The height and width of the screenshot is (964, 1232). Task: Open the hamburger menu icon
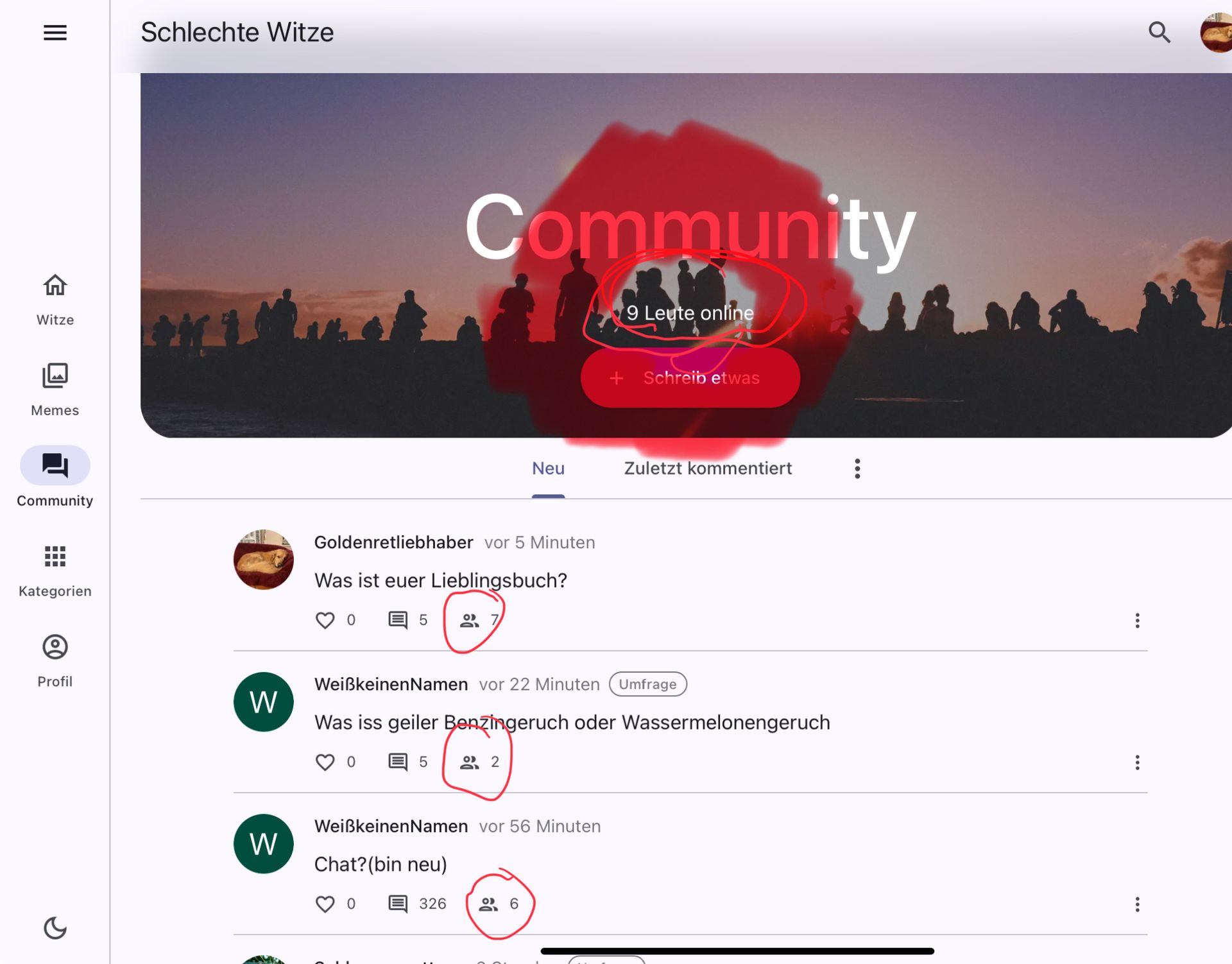(55, 32)
